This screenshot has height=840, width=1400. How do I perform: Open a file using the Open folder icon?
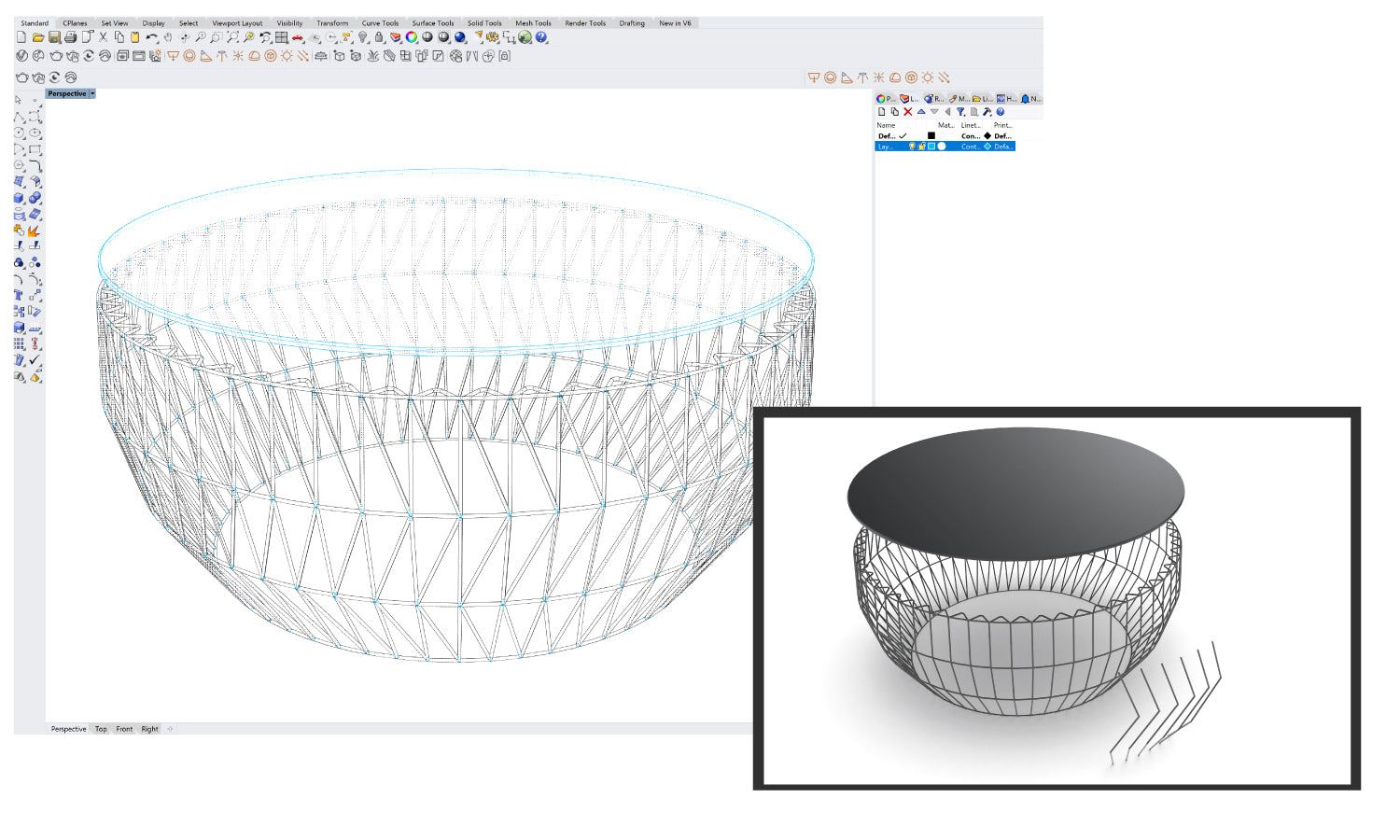(40, 36)
